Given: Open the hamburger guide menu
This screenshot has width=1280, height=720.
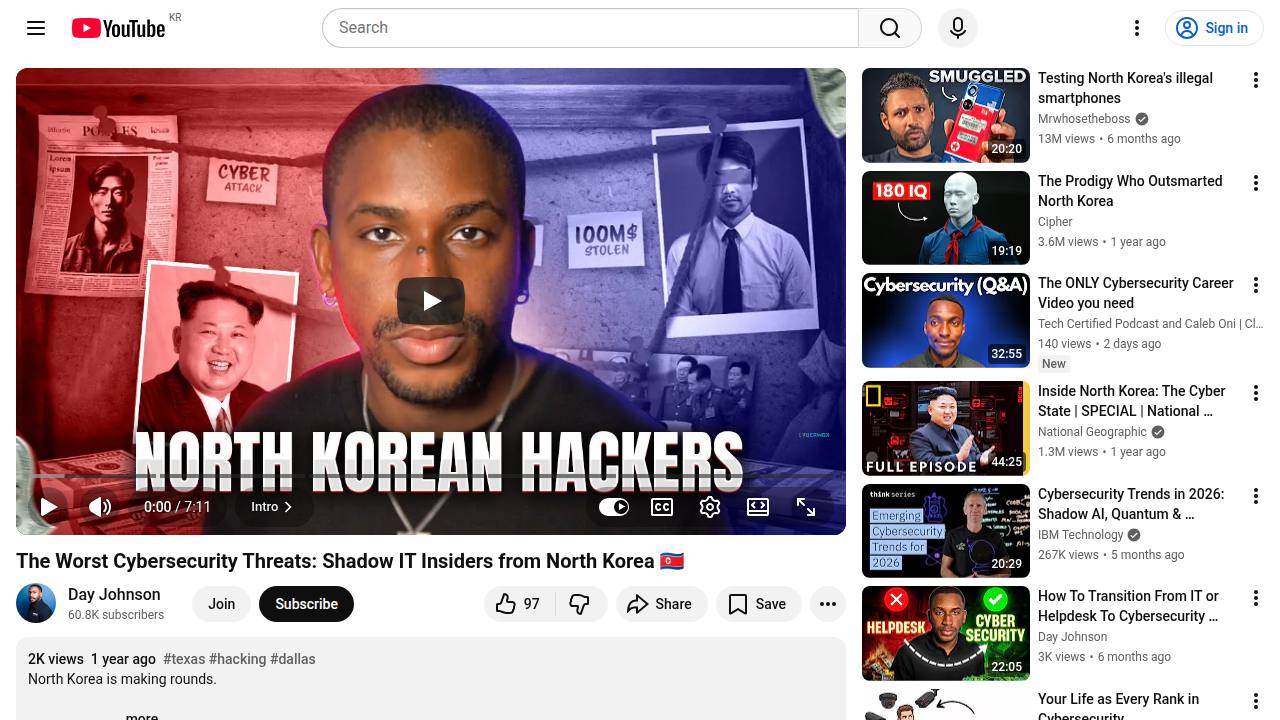Looking at the screenshot, I should 36,28.
